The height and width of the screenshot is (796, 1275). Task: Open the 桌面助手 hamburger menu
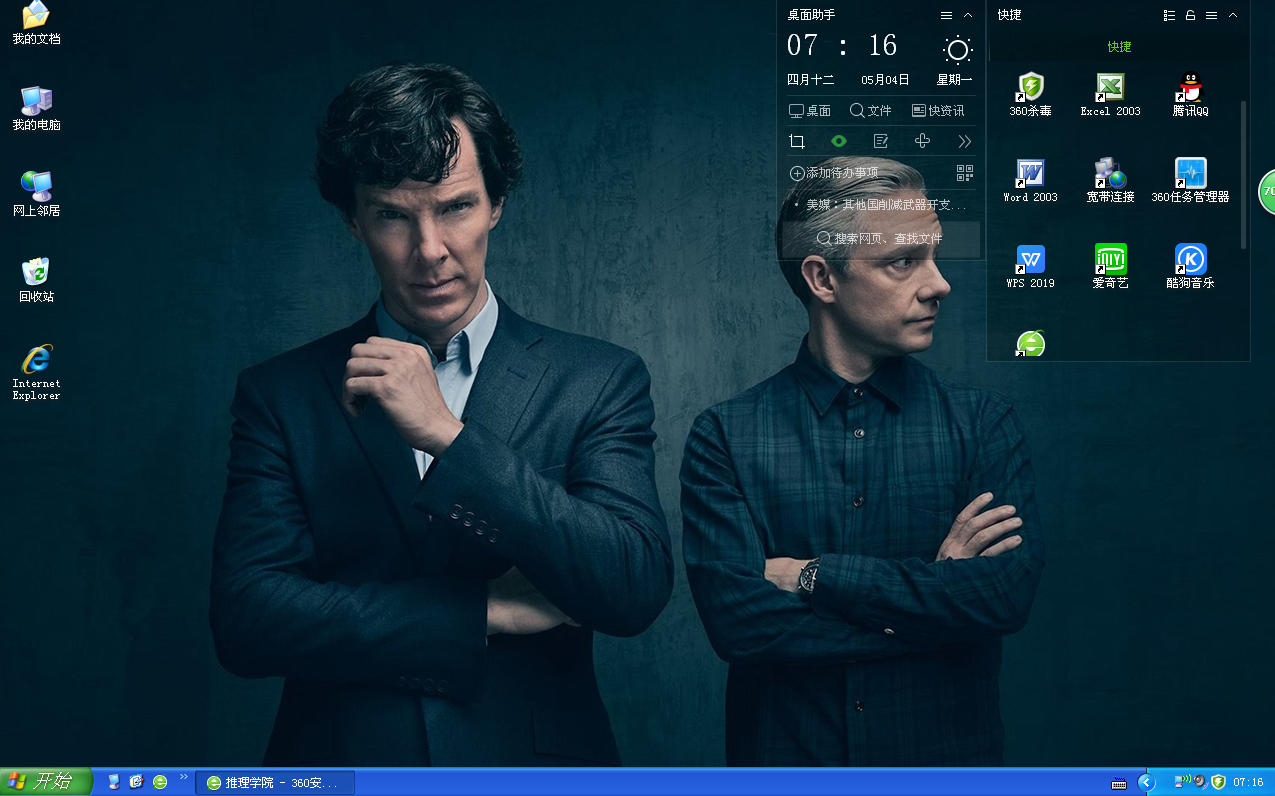click(946, 15)
